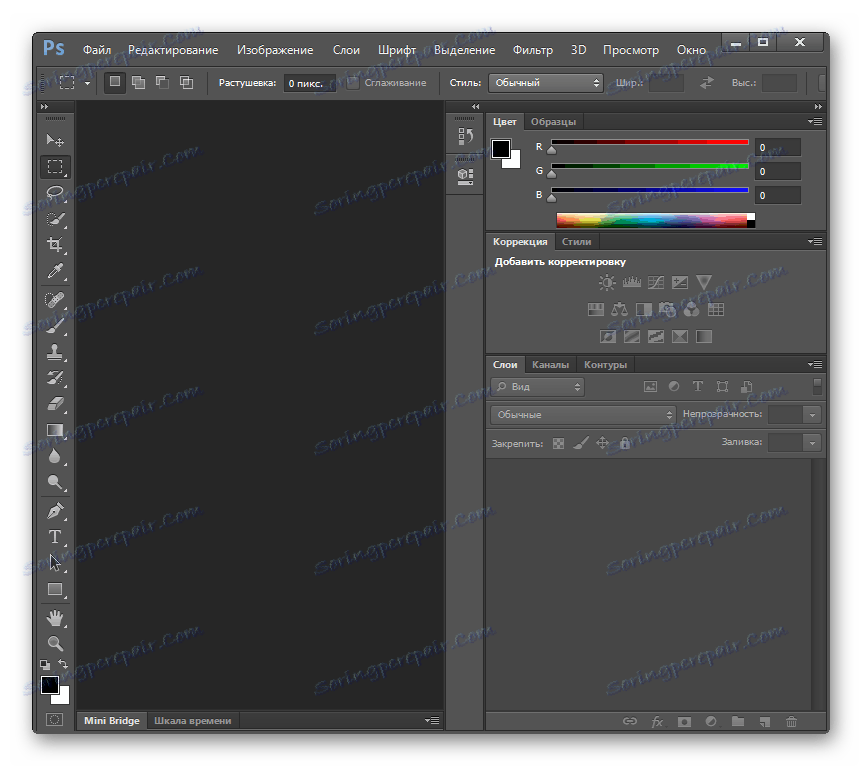Toggle the Сглаживание checkbox

(353, 83)
